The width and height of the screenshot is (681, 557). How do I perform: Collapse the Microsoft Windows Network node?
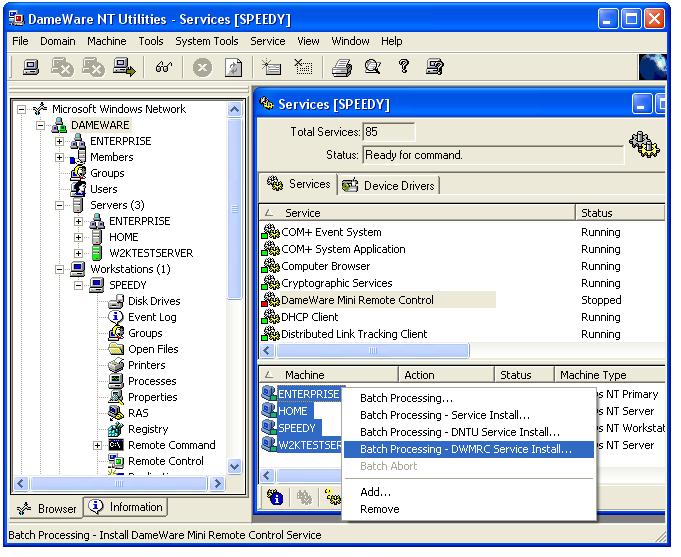coord(21,109)
